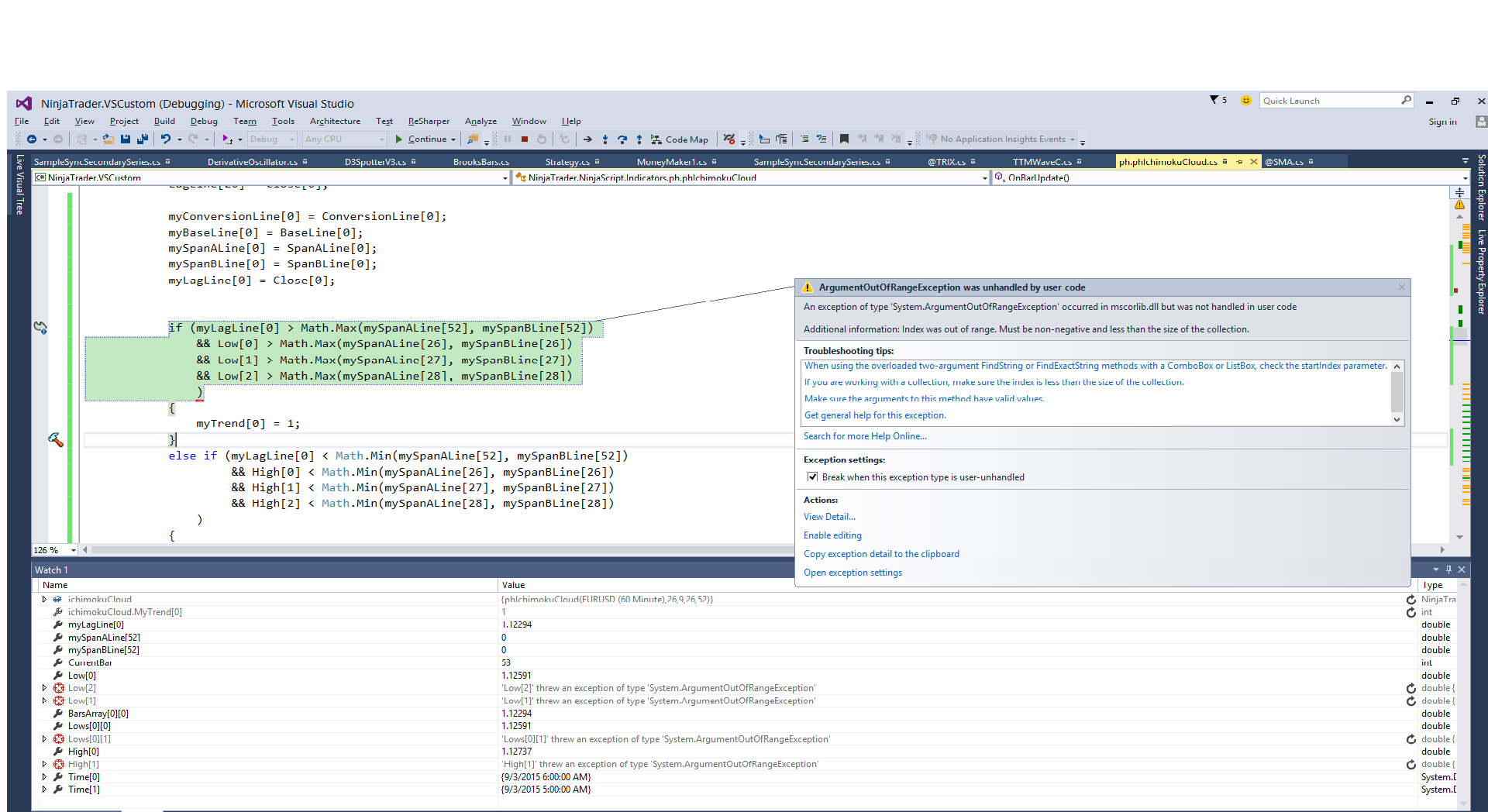Click the Step Into arrow icon
This screenshot has width=1488, height=812.
(x=604, y=139)
